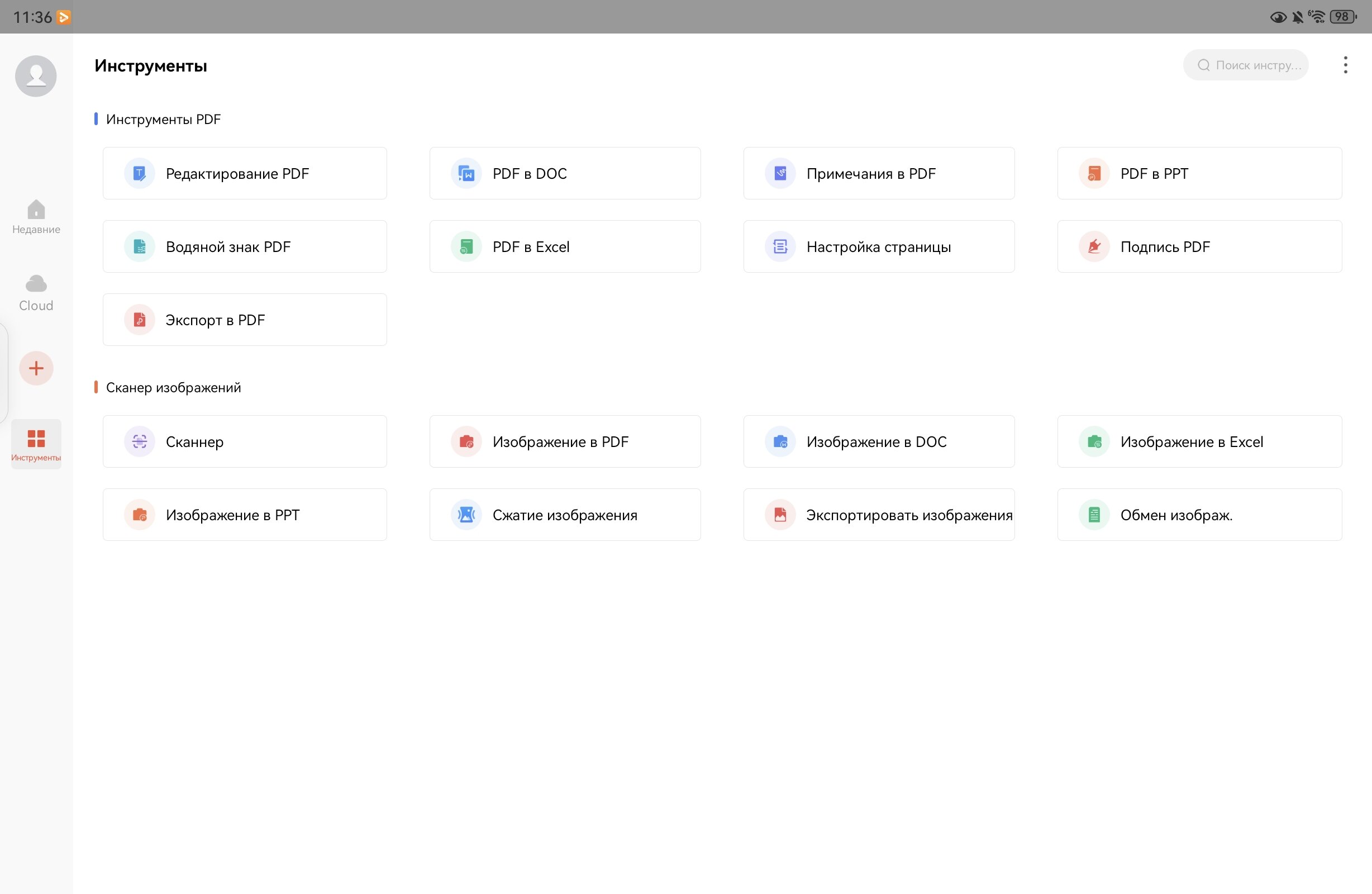Viewport: 1372px width, 894px height.
Task: Open the Cloud tab in sidebar
Action: point(36,293)
